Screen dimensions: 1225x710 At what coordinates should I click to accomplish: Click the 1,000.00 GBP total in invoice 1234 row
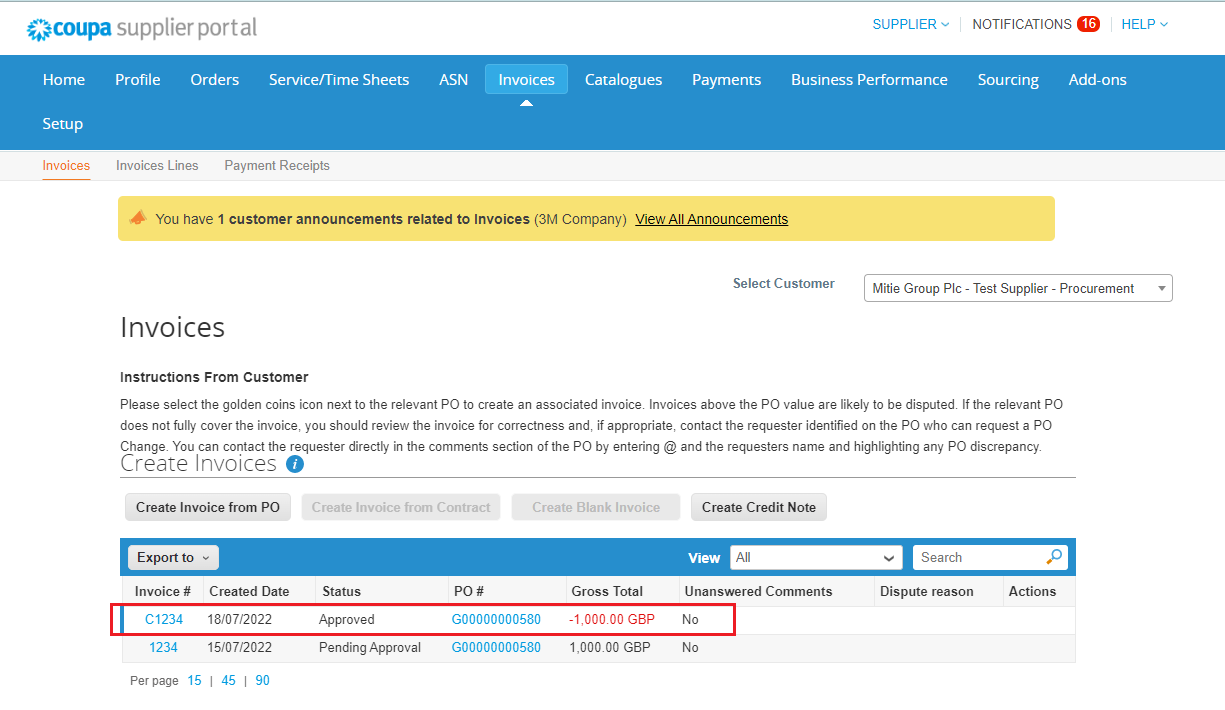click(x=610, y=647)
